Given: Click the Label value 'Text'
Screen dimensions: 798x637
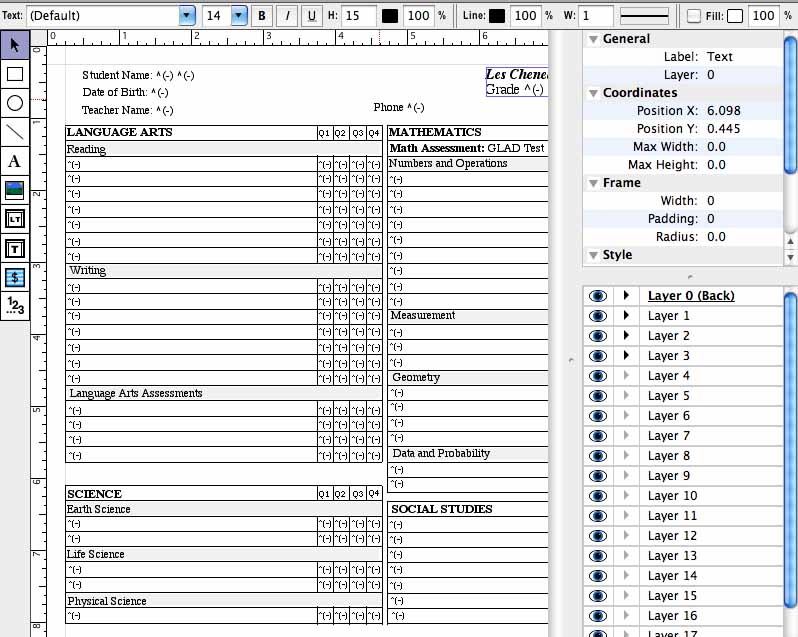Looking at the screenshot, I should [720, 57].
